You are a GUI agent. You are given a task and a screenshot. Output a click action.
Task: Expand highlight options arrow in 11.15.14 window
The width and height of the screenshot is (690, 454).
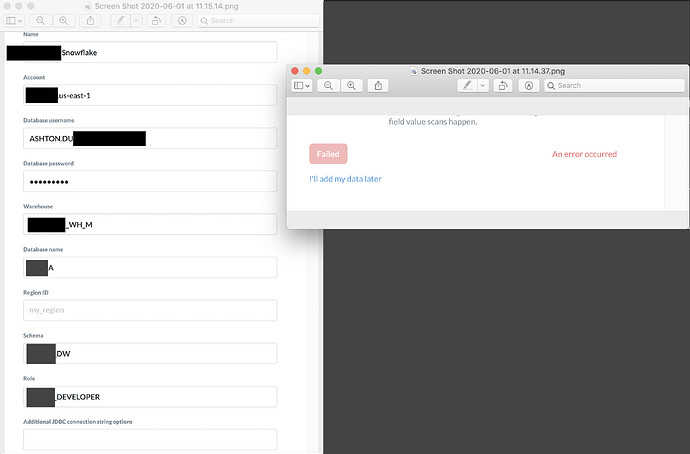(x=136, y=21)
